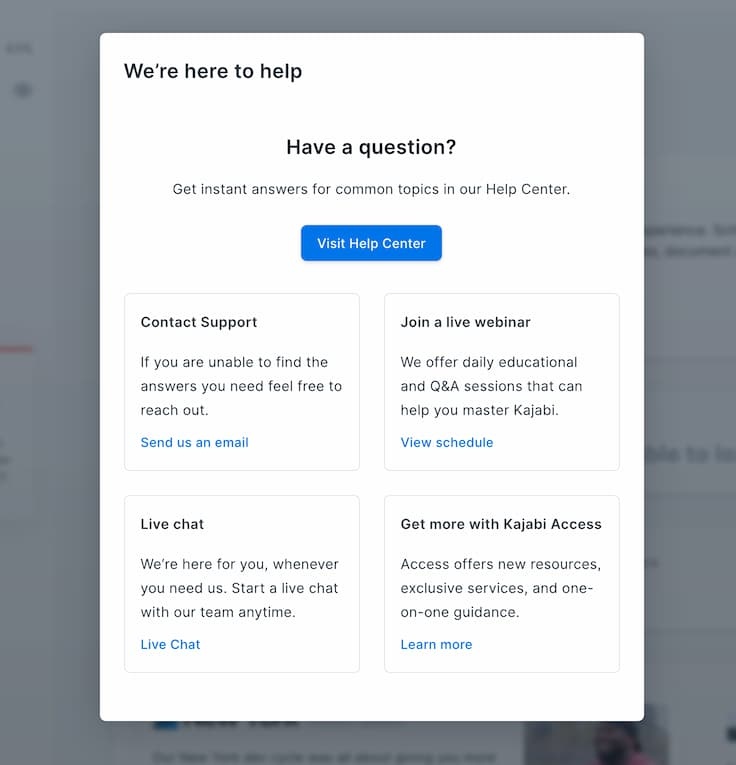Click the 'Access offers new resources' paragraph
This screenshot has width=736, height=765.
501,588
